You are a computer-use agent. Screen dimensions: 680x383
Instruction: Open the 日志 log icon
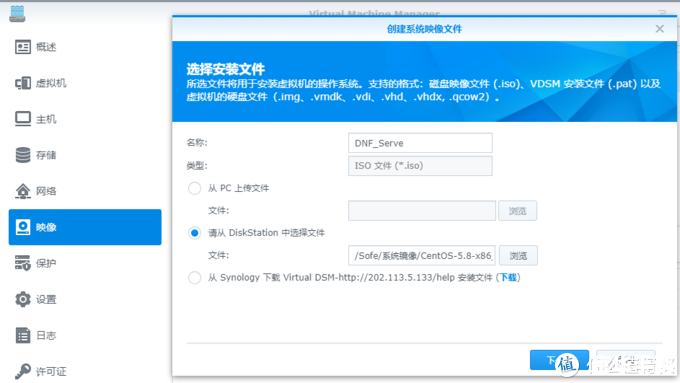pos(23,335)
